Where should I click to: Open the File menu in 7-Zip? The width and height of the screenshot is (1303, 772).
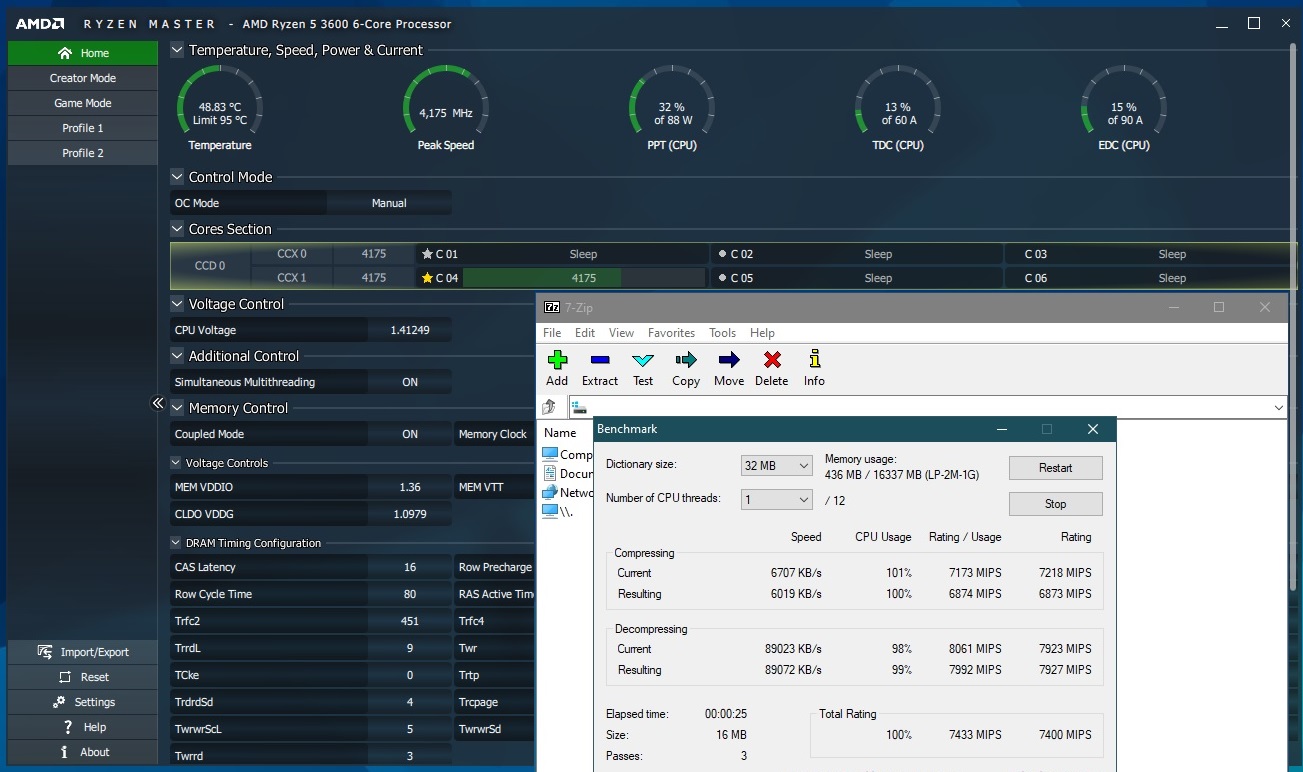tap(552, 333)
